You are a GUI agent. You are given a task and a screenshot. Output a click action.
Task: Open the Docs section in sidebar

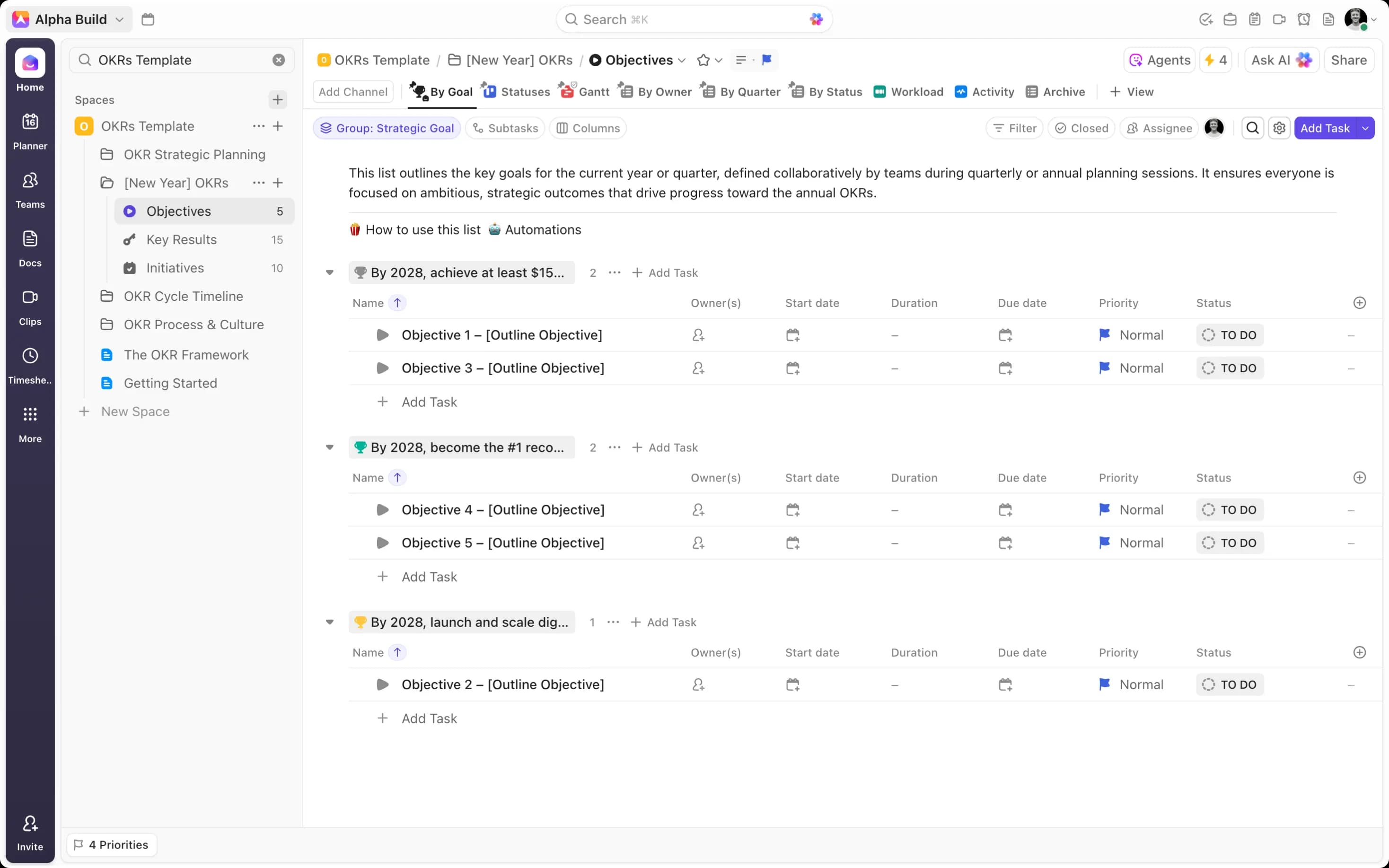tap(30, 247)
